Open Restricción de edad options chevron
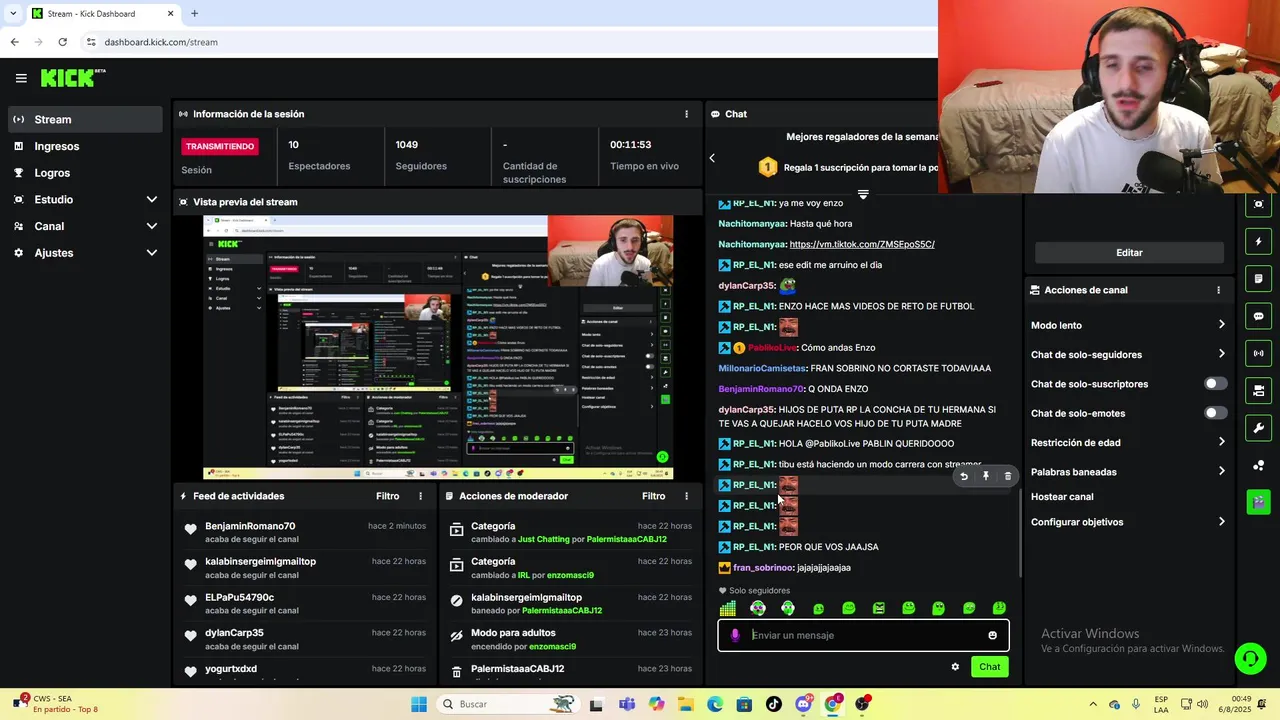This screenshot has height=720, width=1280. (1221, 442)
